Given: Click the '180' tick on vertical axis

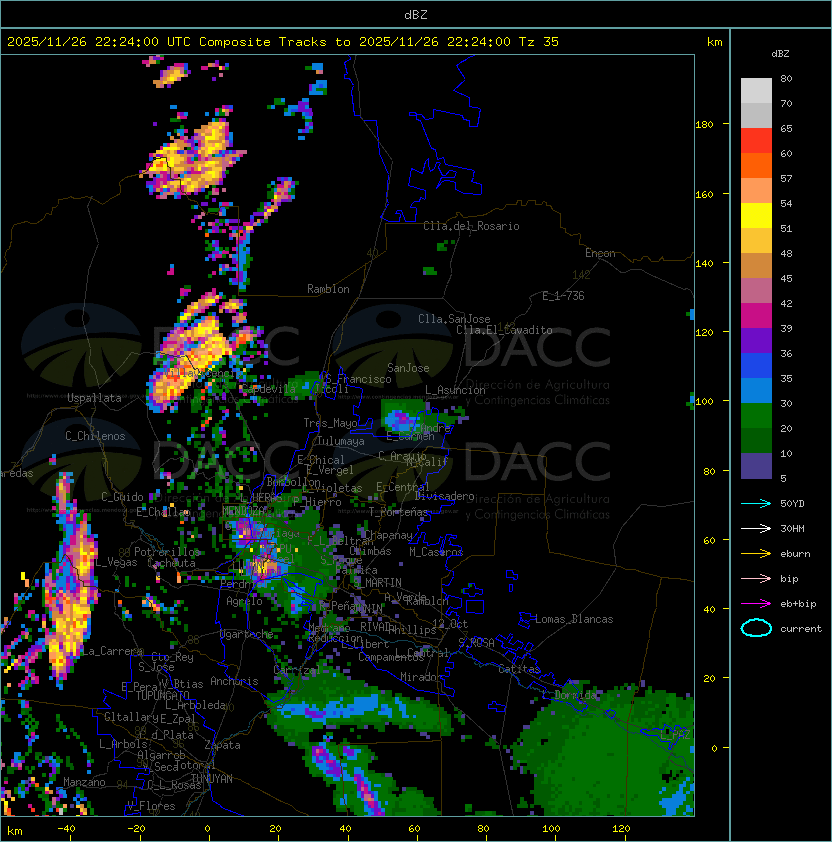Looking at the screenshot, I should pyautogui.click(x=704, y=125).
